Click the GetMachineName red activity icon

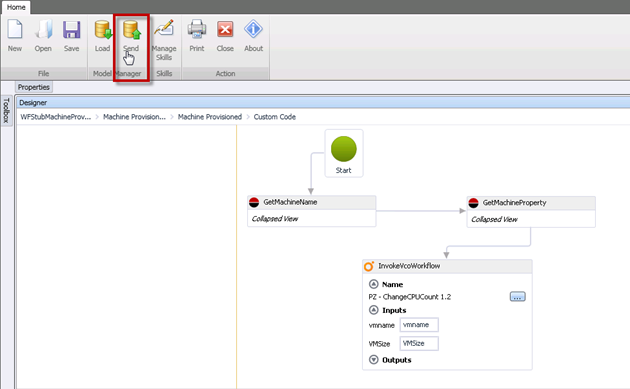click(254, 202)
